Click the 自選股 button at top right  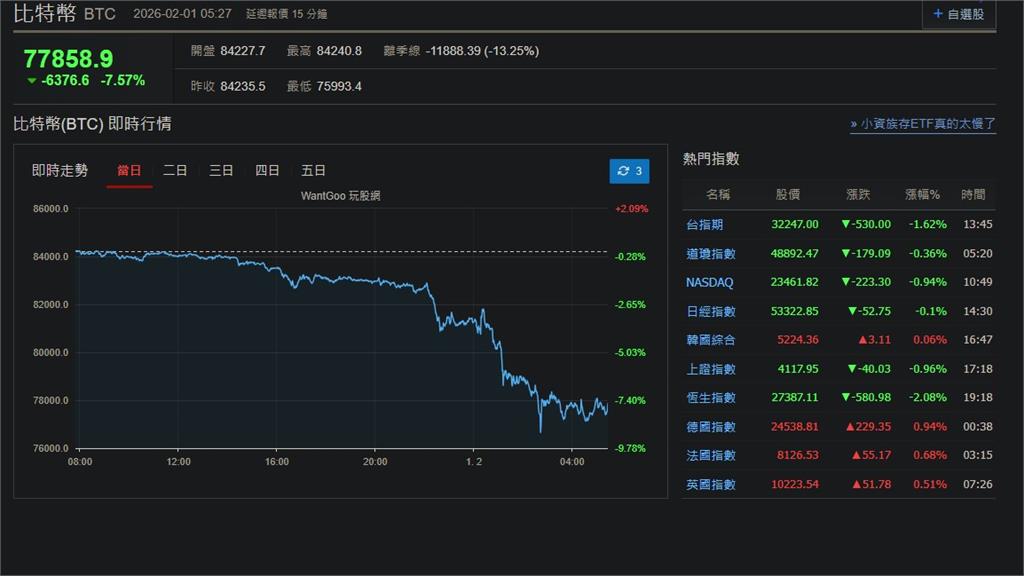966,14
